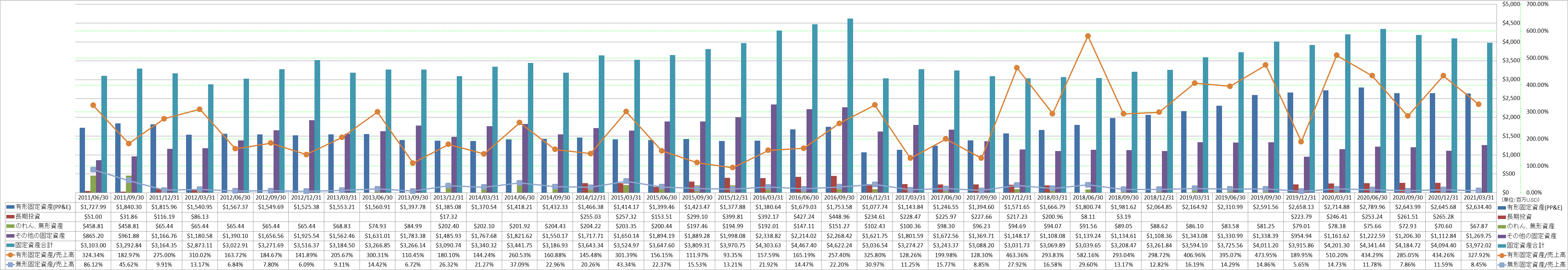Select the $67.87 cell under 2021/03/31
1568x270 pixels.
[x=1479, y=226]
